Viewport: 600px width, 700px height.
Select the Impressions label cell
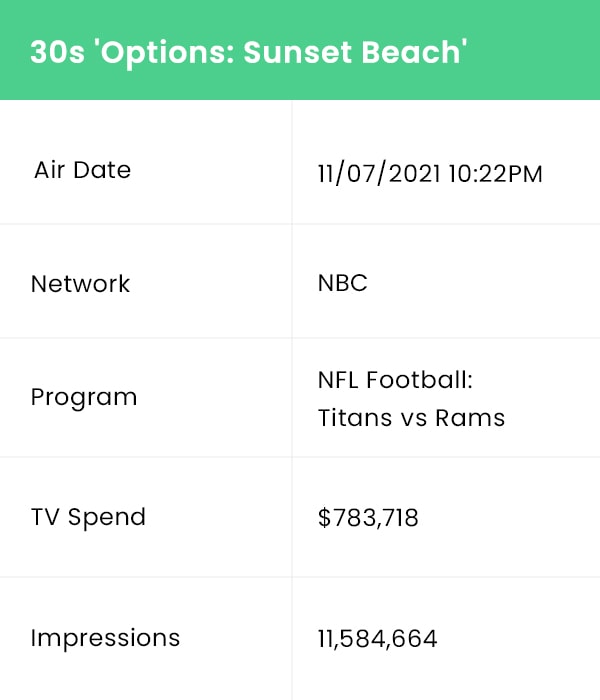[x=146, y=638]
